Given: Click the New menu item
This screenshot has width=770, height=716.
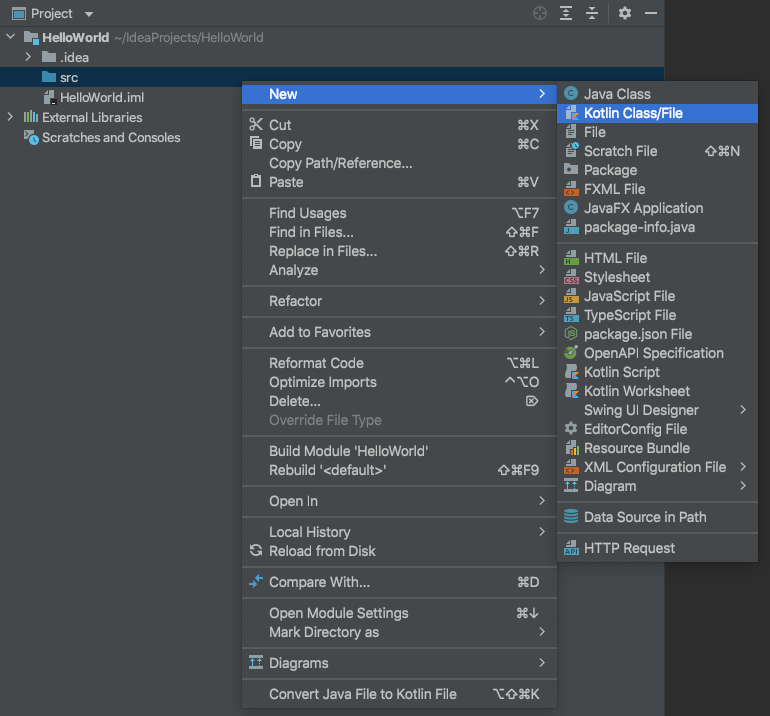Looking at the screenshot, I should pyautogui.click(x=399, y=94).
